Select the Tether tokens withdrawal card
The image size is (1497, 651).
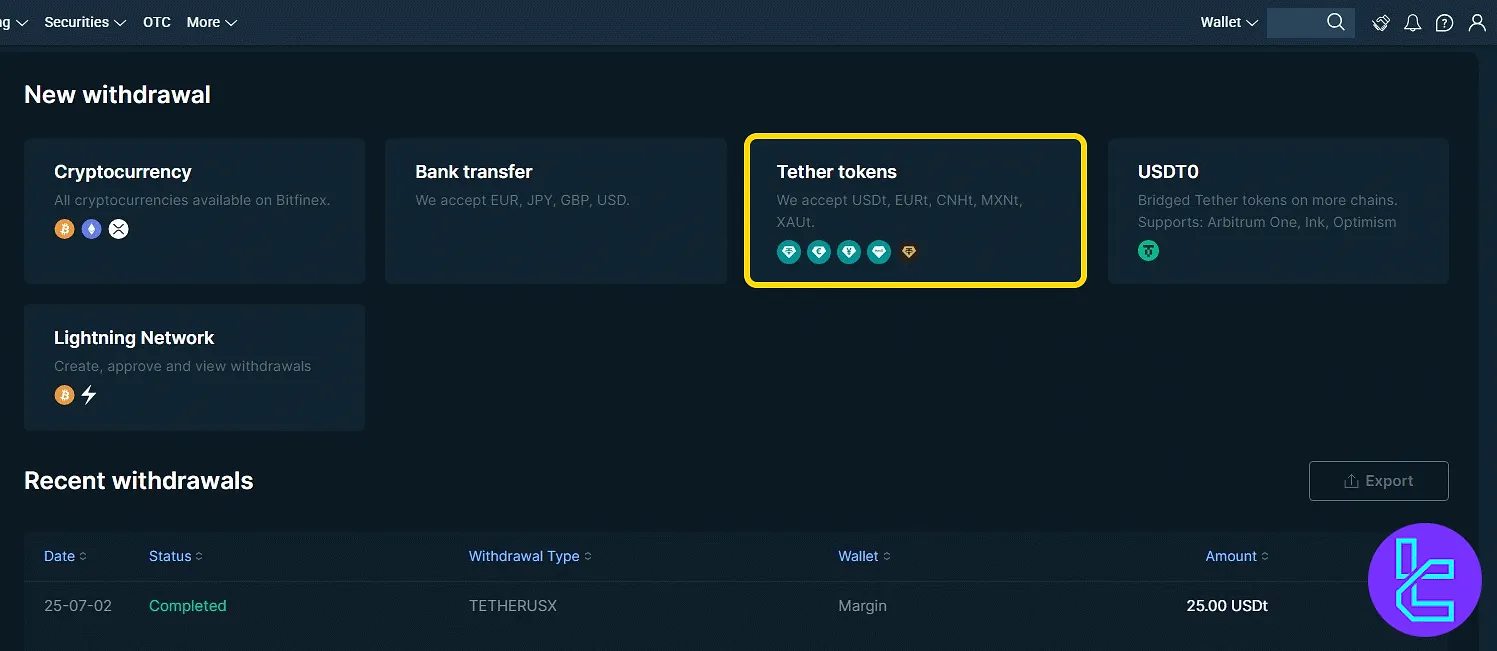tap(916, 211)
